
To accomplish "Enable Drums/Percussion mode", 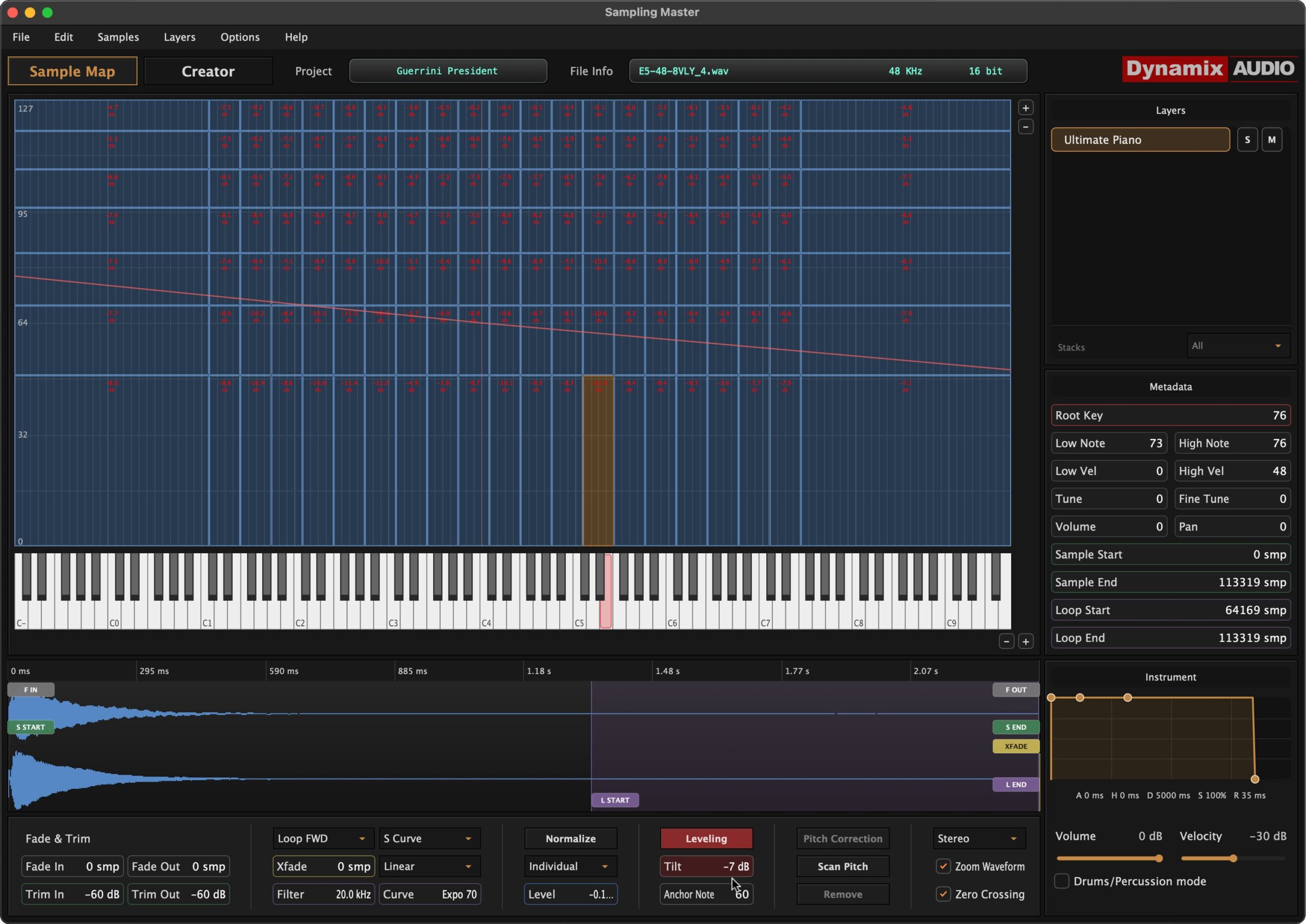I will pos(1061,881).
